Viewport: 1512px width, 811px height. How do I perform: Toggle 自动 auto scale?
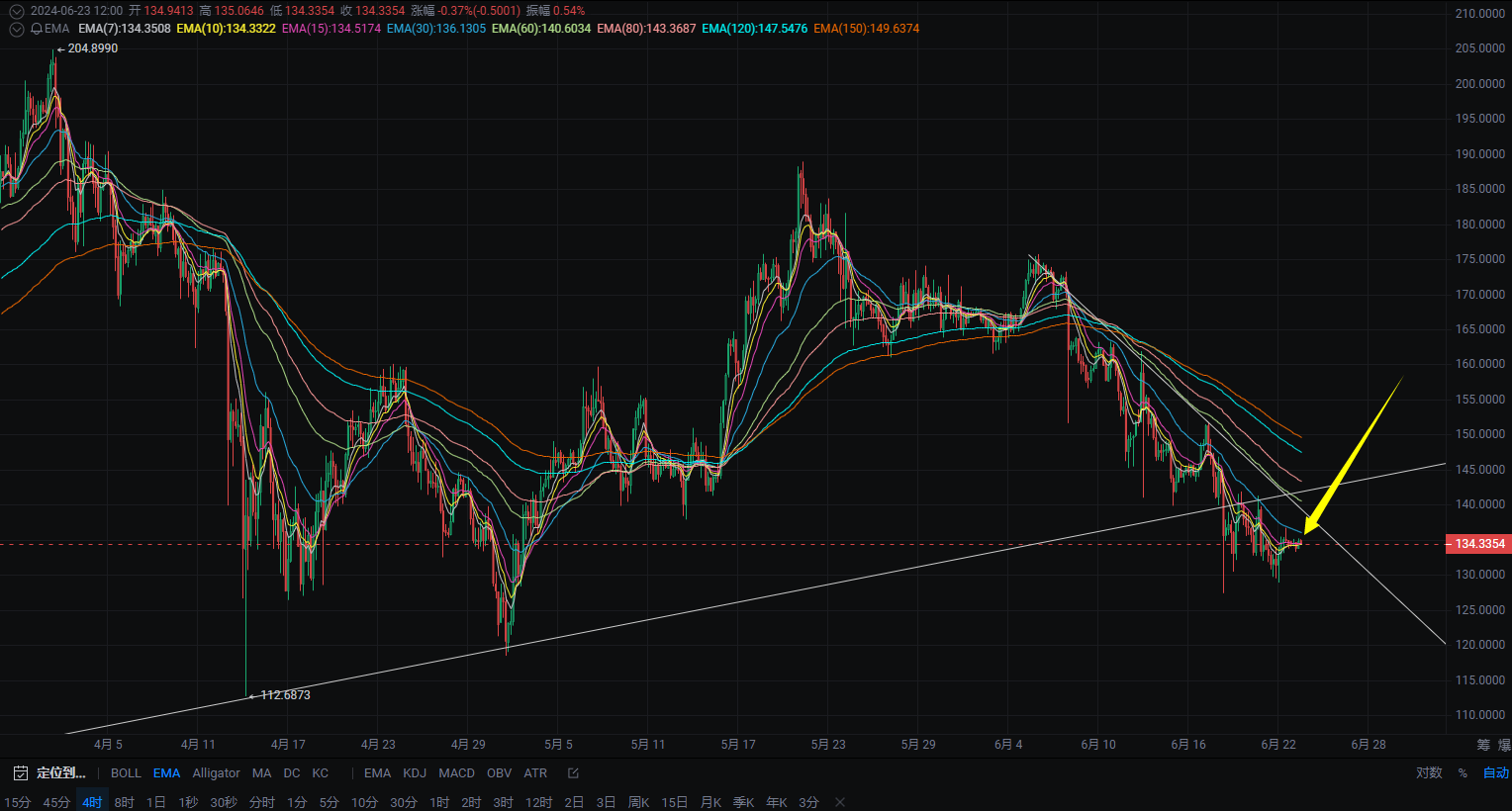pyautogui.click(x=1496, y=773)
